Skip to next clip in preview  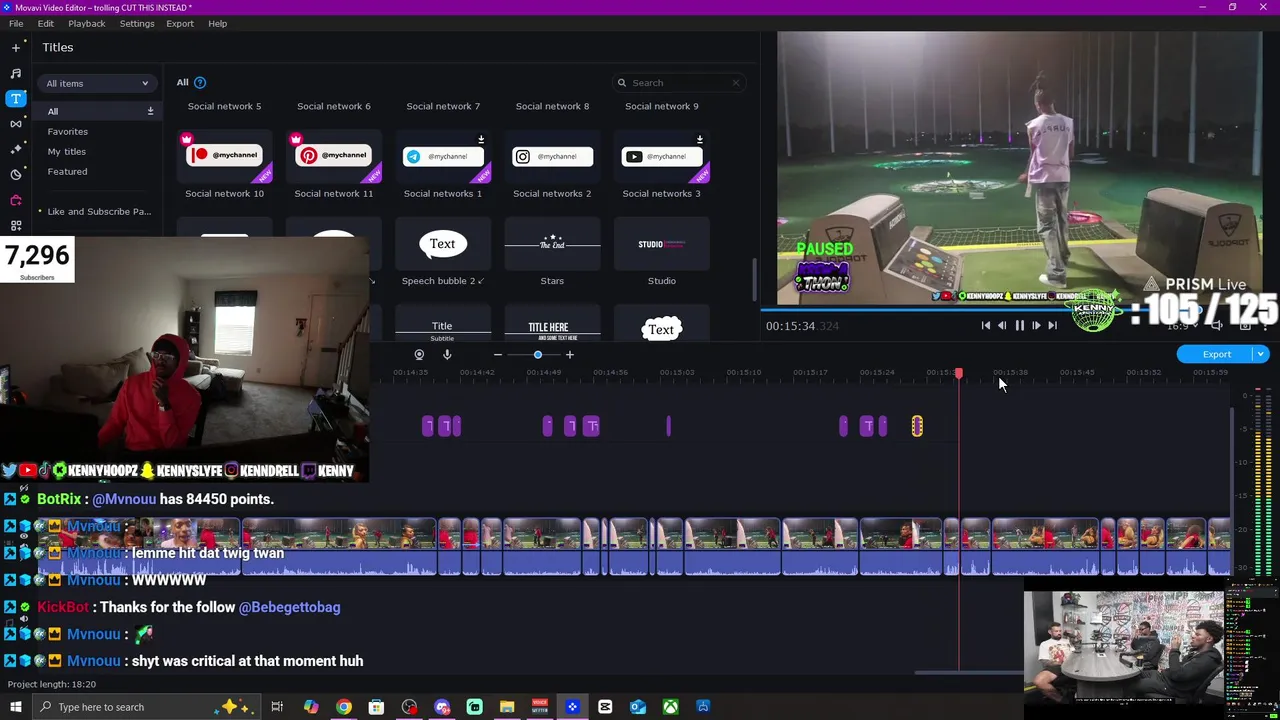(x=1052, y=325)
